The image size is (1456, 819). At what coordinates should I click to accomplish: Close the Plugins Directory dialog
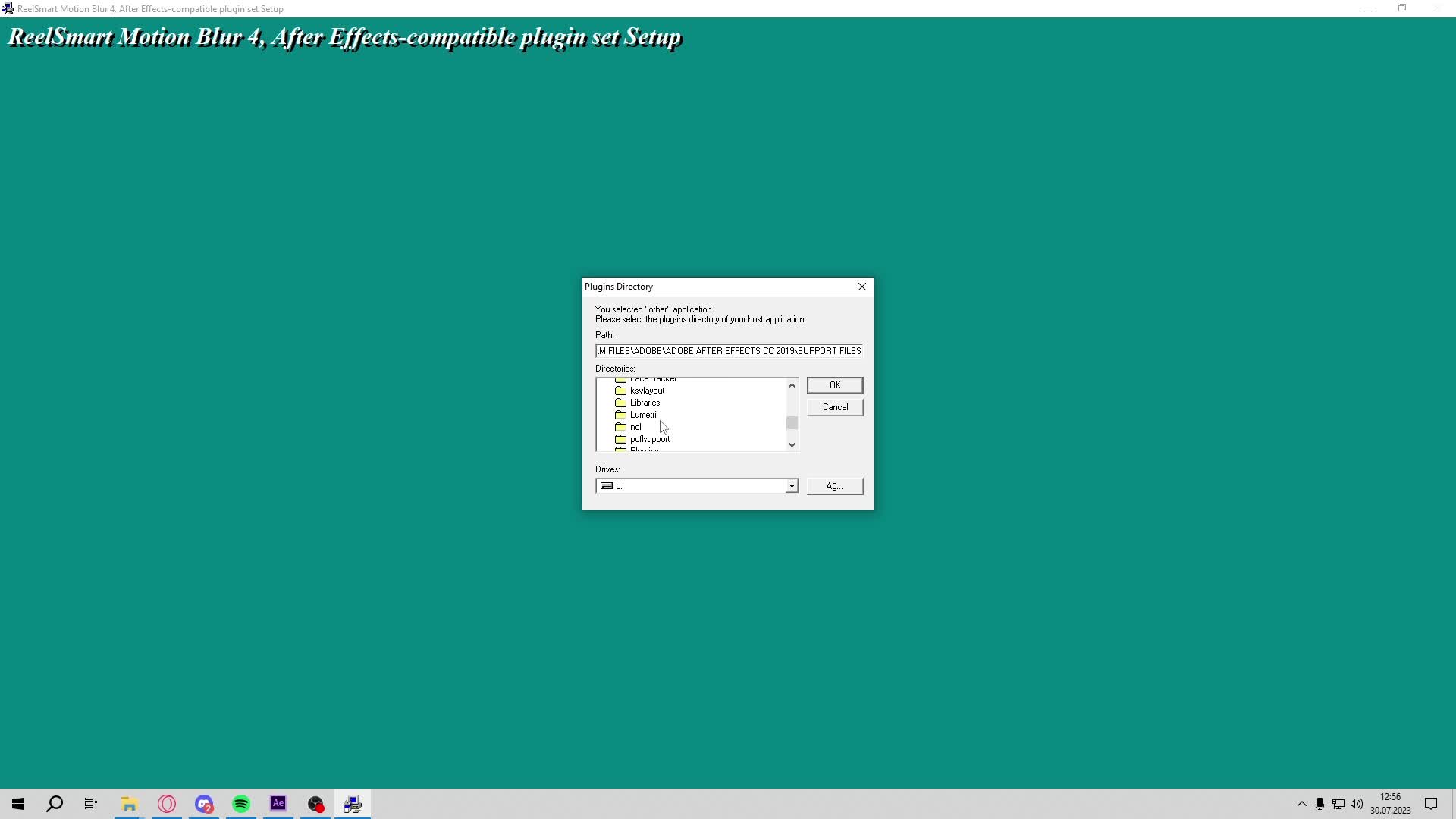[x=861, y=287]
